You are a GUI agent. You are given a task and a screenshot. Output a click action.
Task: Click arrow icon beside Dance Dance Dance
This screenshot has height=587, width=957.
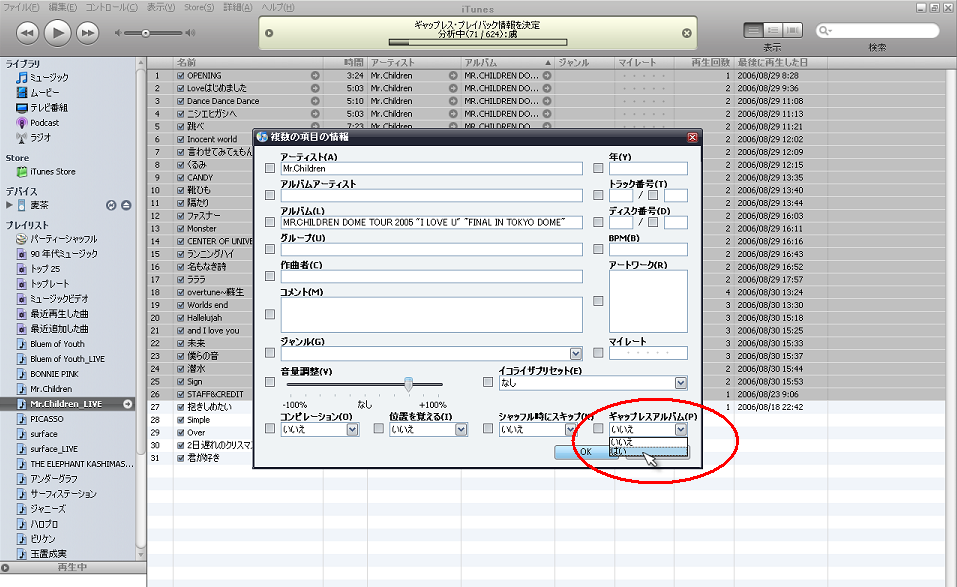pos(315,101)
